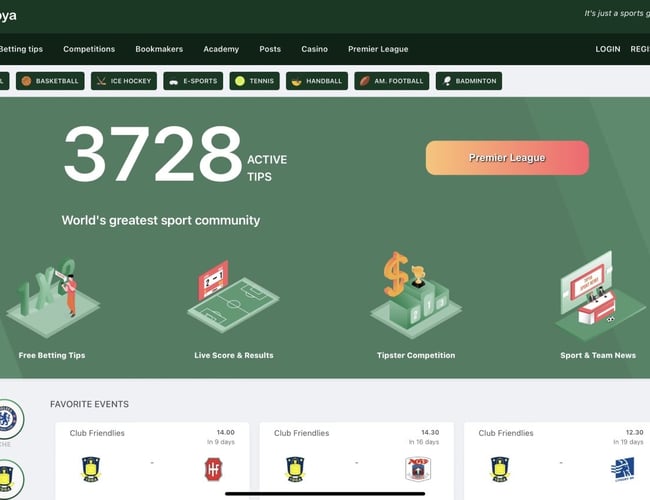Open the Free Betting Tips illustration
Screen dimensions: 650x500
click(53, 298)
